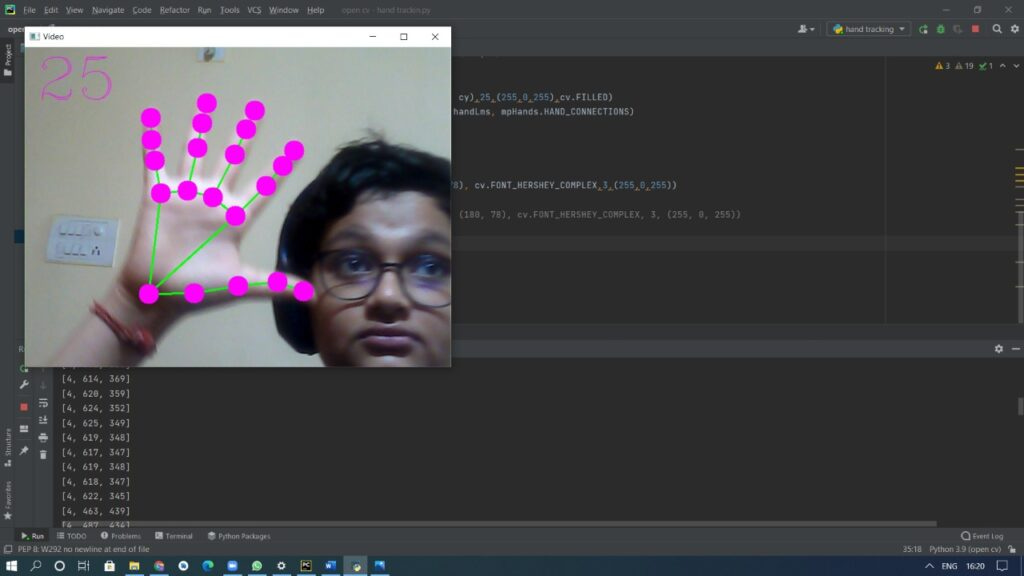Open the PyCharm Settings gear
This screenshot has width=1024, height=576.
pyautogui.click(x=1015, y=29)
